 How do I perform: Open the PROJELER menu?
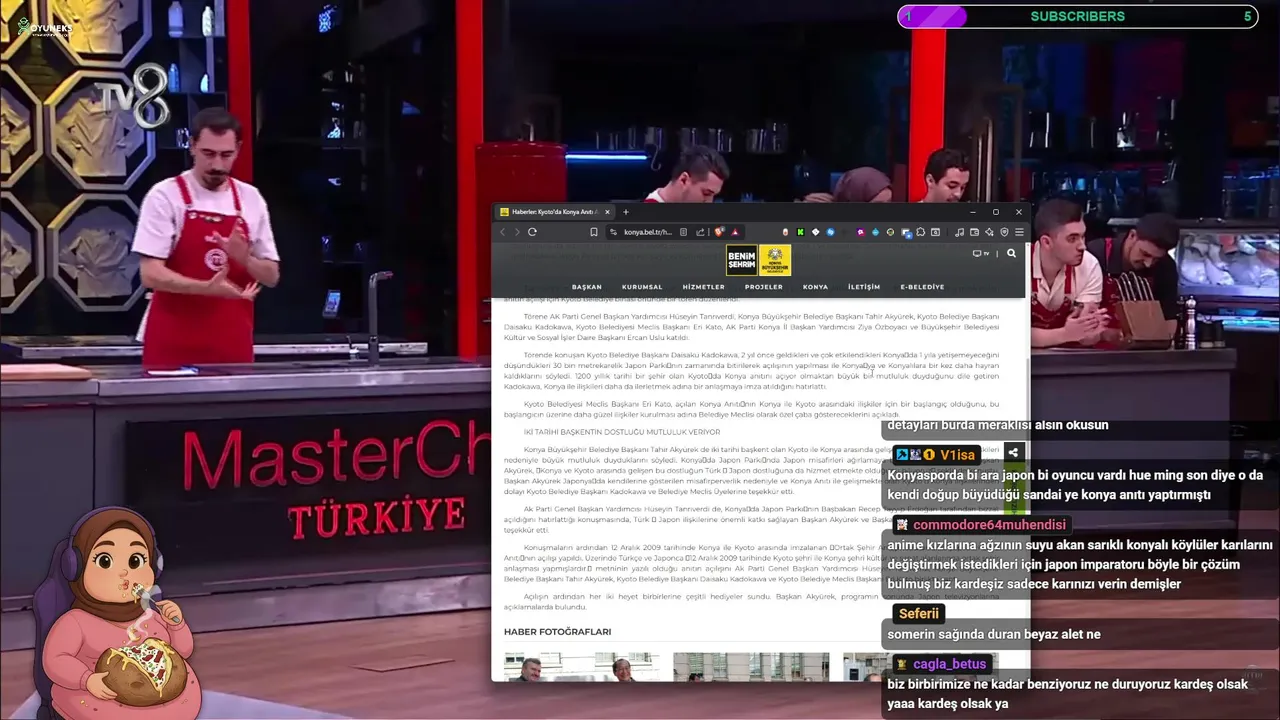coord(764,287)
